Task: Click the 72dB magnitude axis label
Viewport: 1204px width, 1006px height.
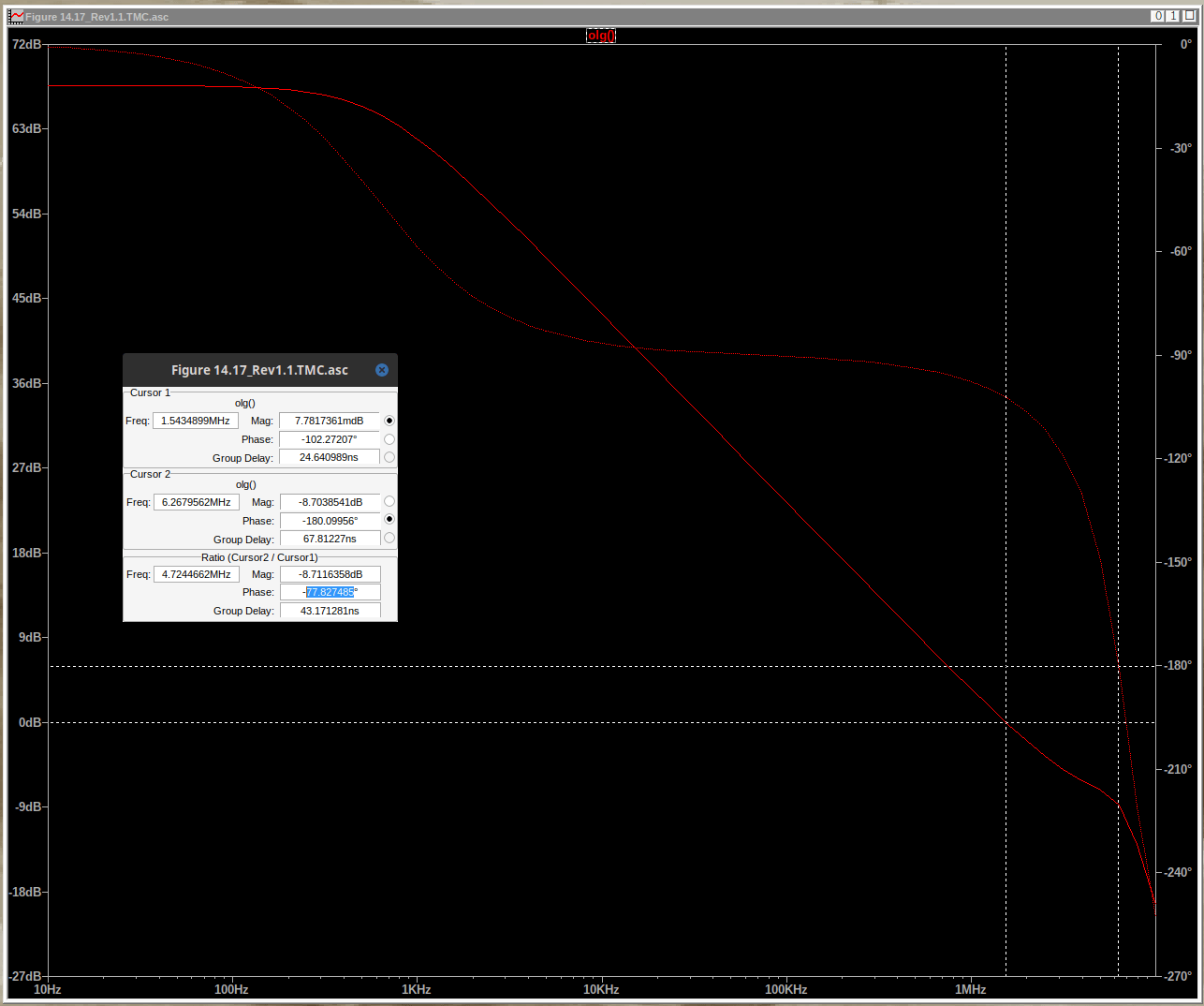Action: click(26, 44)
